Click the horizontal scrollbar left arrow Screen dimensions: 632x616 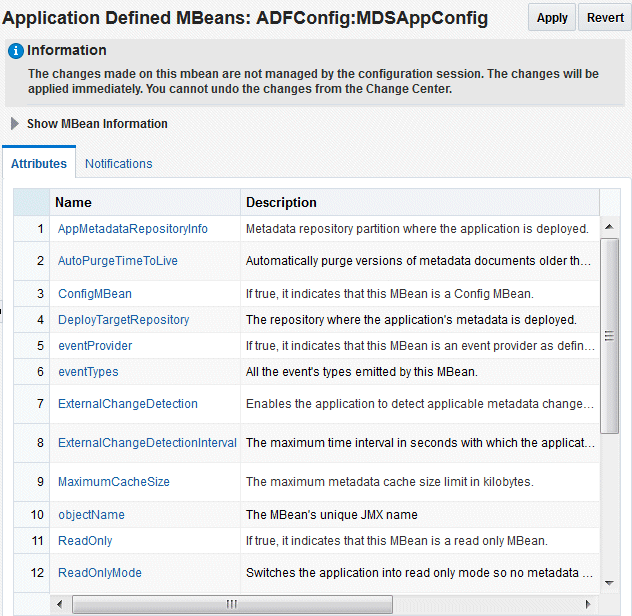tap(60, 604)
